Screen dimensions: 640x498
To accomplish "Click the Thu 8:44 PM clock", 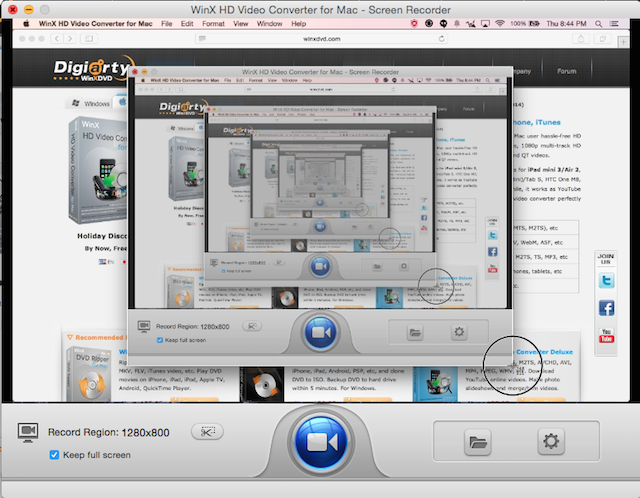I will click(566, 24).
